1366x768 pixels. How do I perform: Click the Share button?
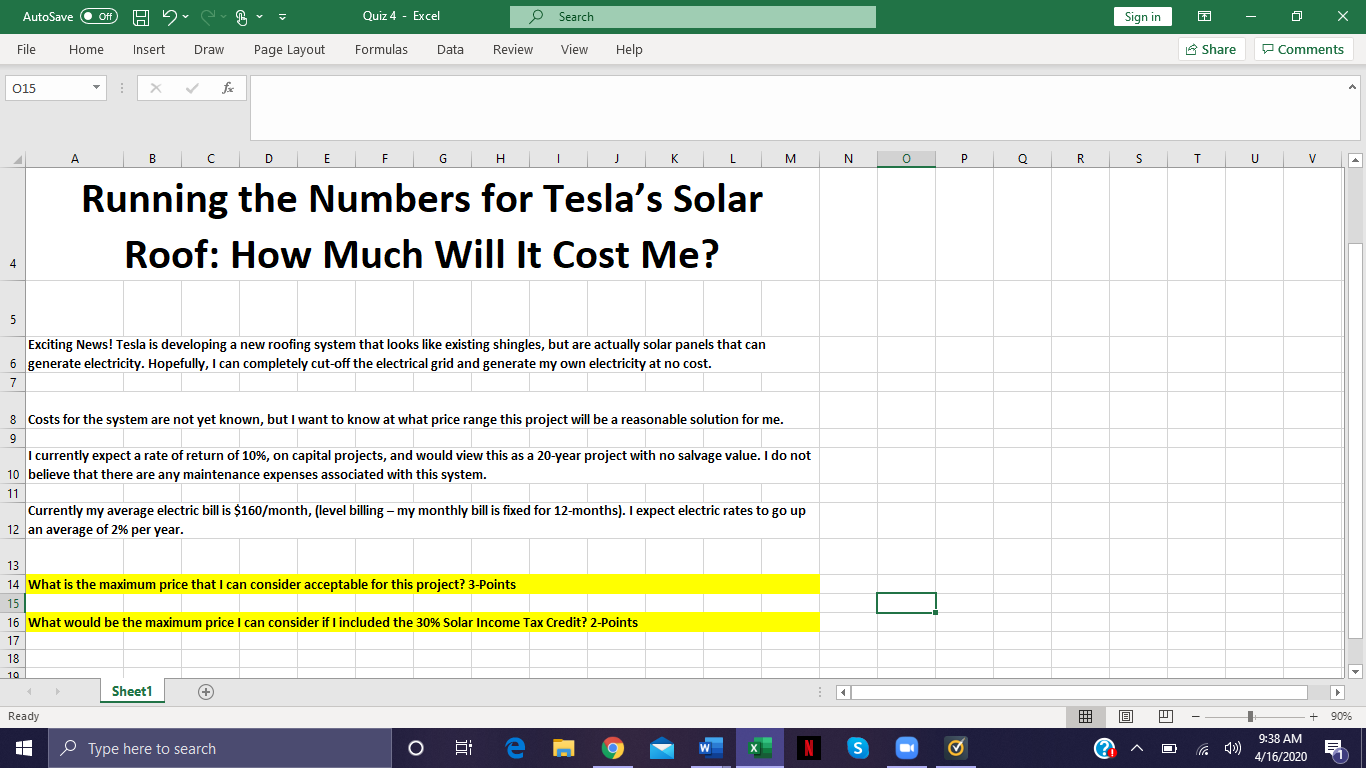click(x=1210, y=49)
